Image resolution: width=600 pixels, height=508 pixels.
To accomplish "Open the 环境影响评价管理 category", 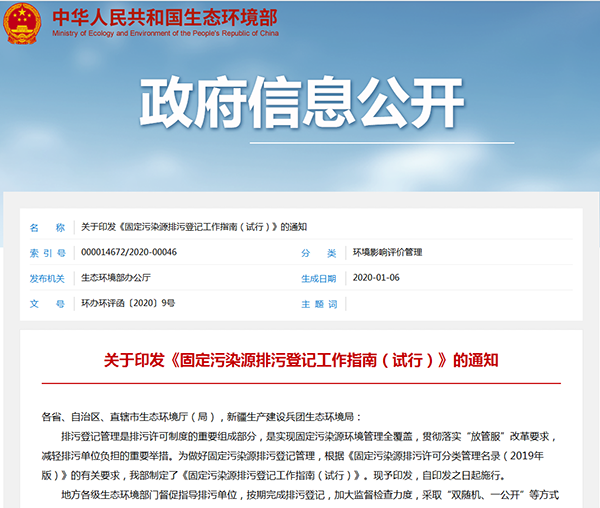I will 387,252.
